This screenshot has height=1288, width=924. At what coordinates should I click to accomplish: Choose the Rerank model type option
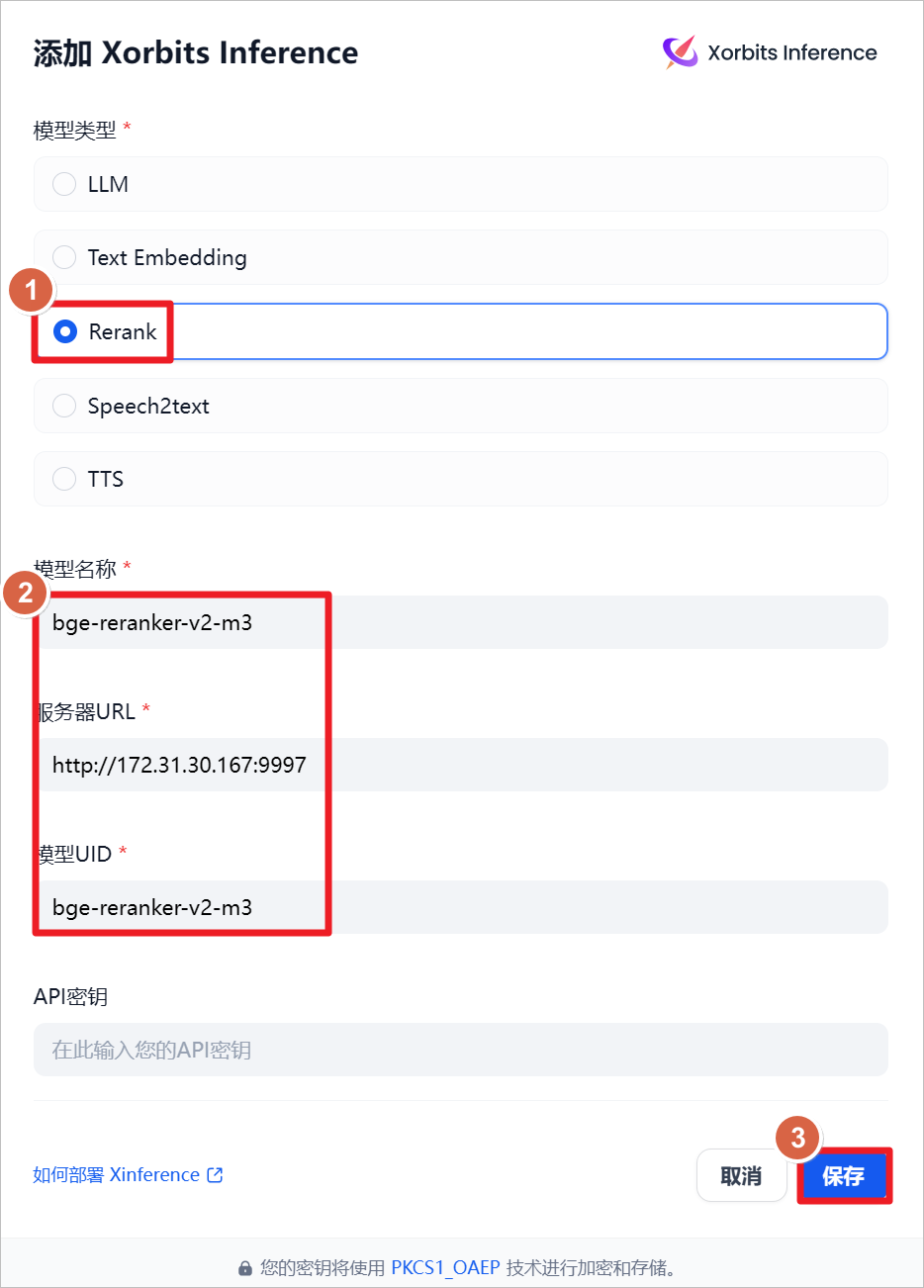(x=65, y=331)
